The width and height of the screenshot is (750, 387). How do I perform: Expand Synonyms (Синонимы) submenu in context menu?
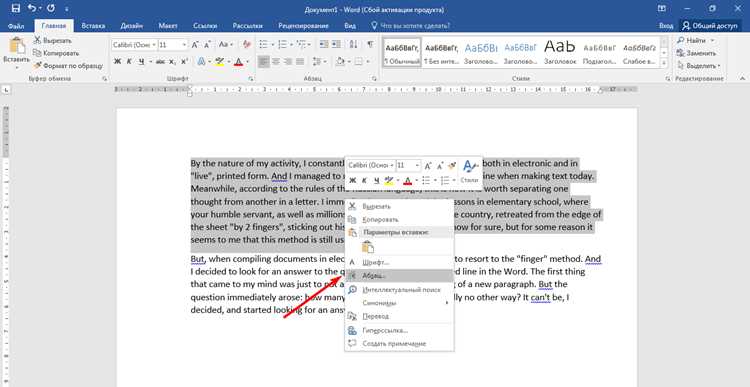[399, 303]
